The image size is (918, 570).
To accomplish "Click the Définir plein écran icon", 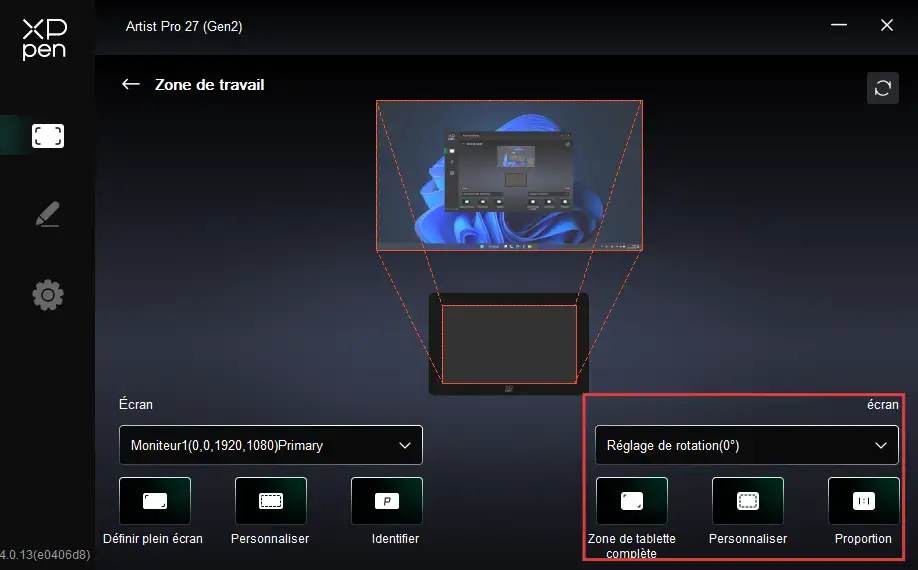I will pos(154,501).
